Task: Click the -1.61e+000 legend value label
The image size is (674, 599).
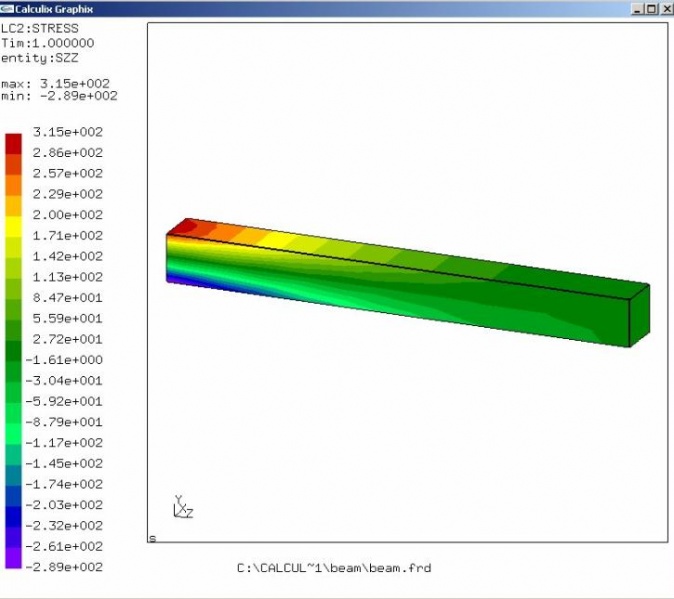Action: click(68, 360)
